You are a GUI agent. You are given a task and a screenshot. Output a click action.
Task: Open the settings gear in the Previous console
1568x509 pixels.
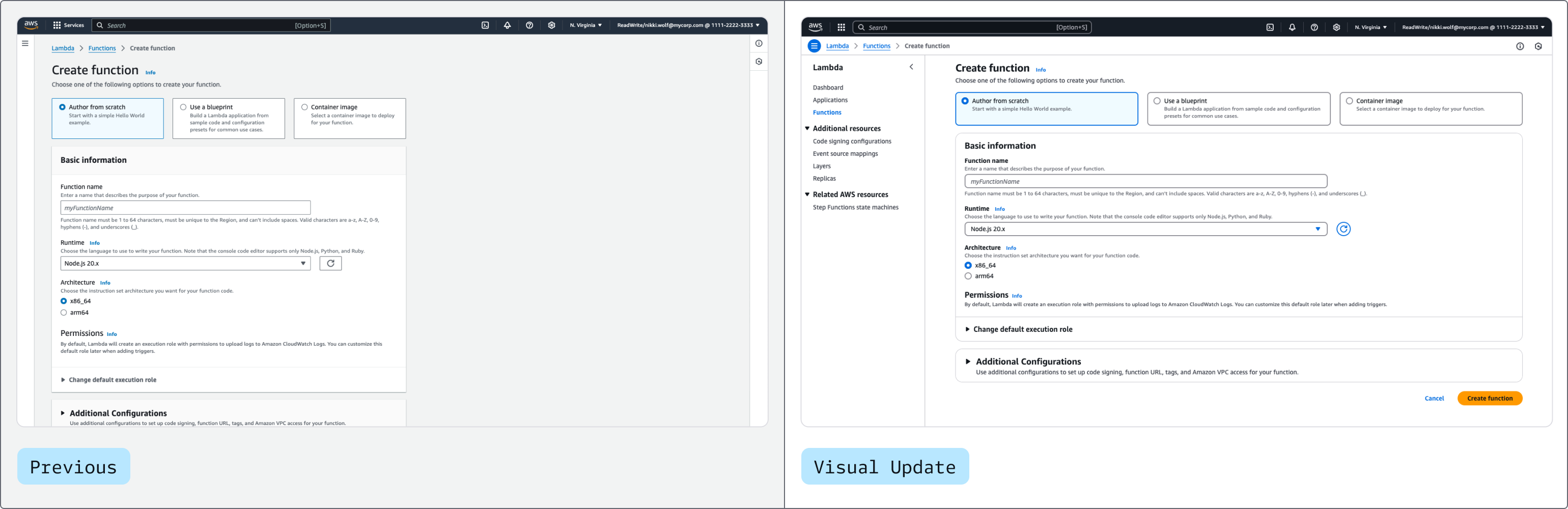551,25
